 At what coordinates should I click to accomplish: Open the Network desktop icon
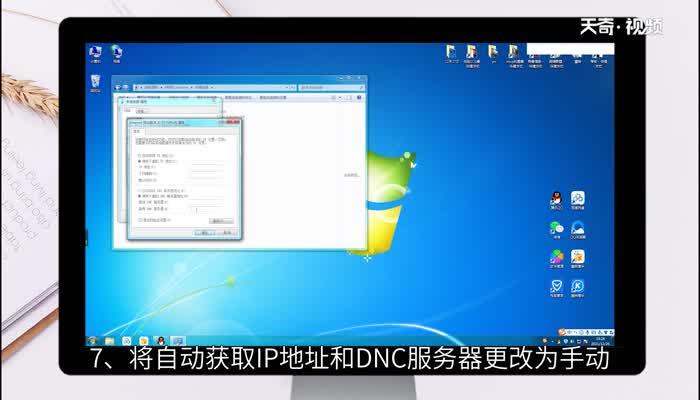(x=116, y=54)
